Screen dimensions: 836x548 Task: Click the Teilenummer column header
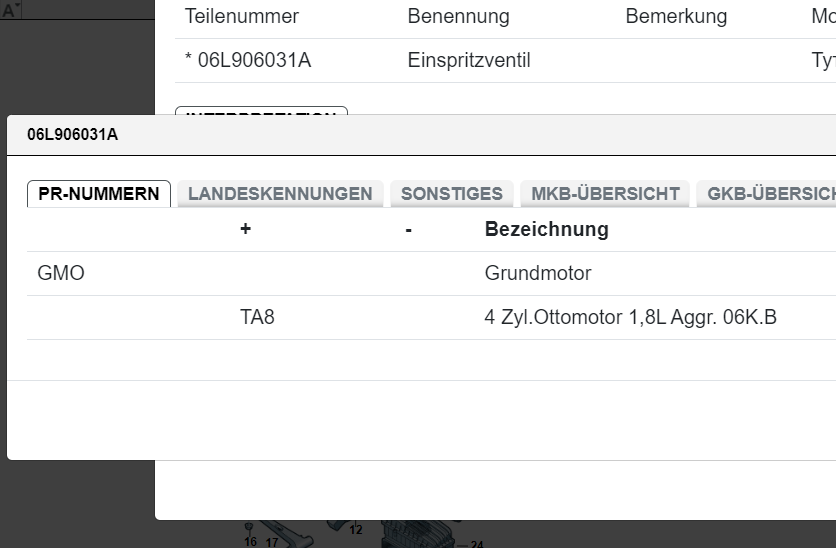pyautogui.click(x=242, y=17)
